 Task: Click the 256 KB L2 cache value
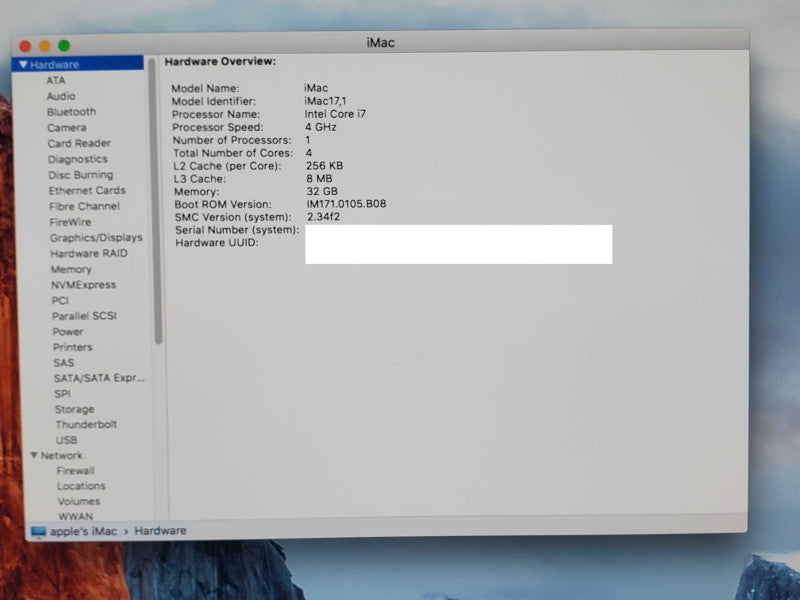tap(324, 166)
